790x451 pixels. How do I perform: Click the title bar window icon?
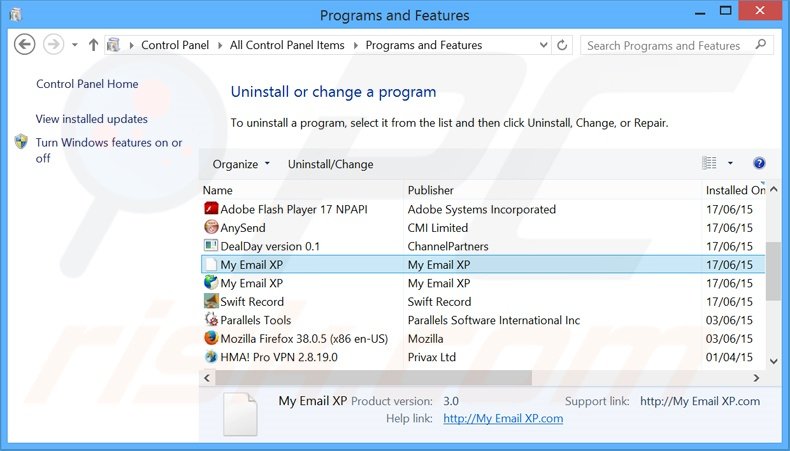coord(16,15)
